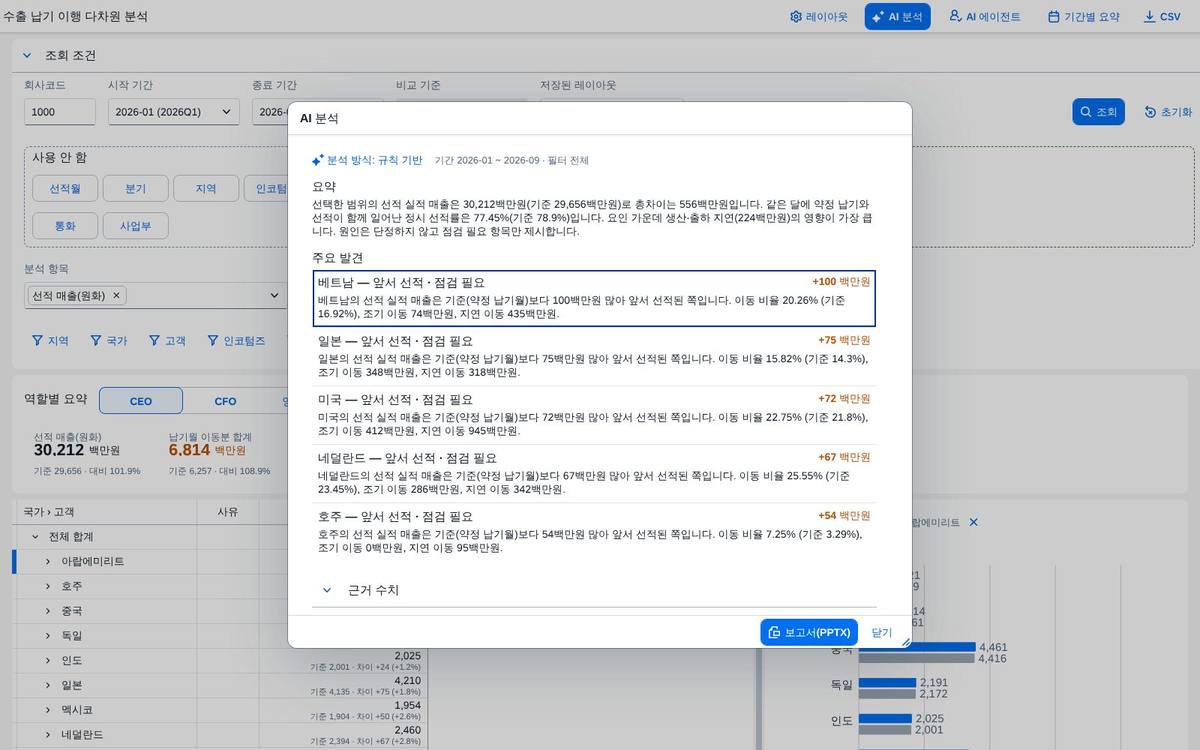Generate the 보고서(PPTX) report
This screenshot has height=750, width=1200.
click(809, 633)
